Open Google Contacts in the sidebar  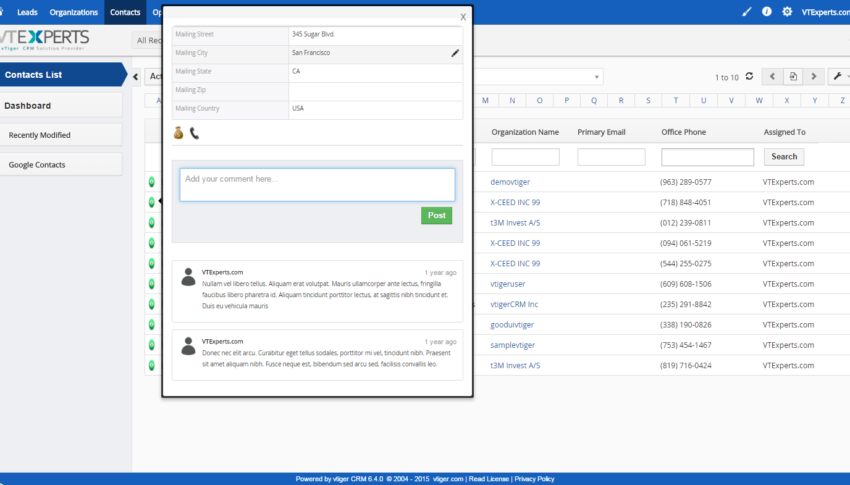[x=61, y=165]
